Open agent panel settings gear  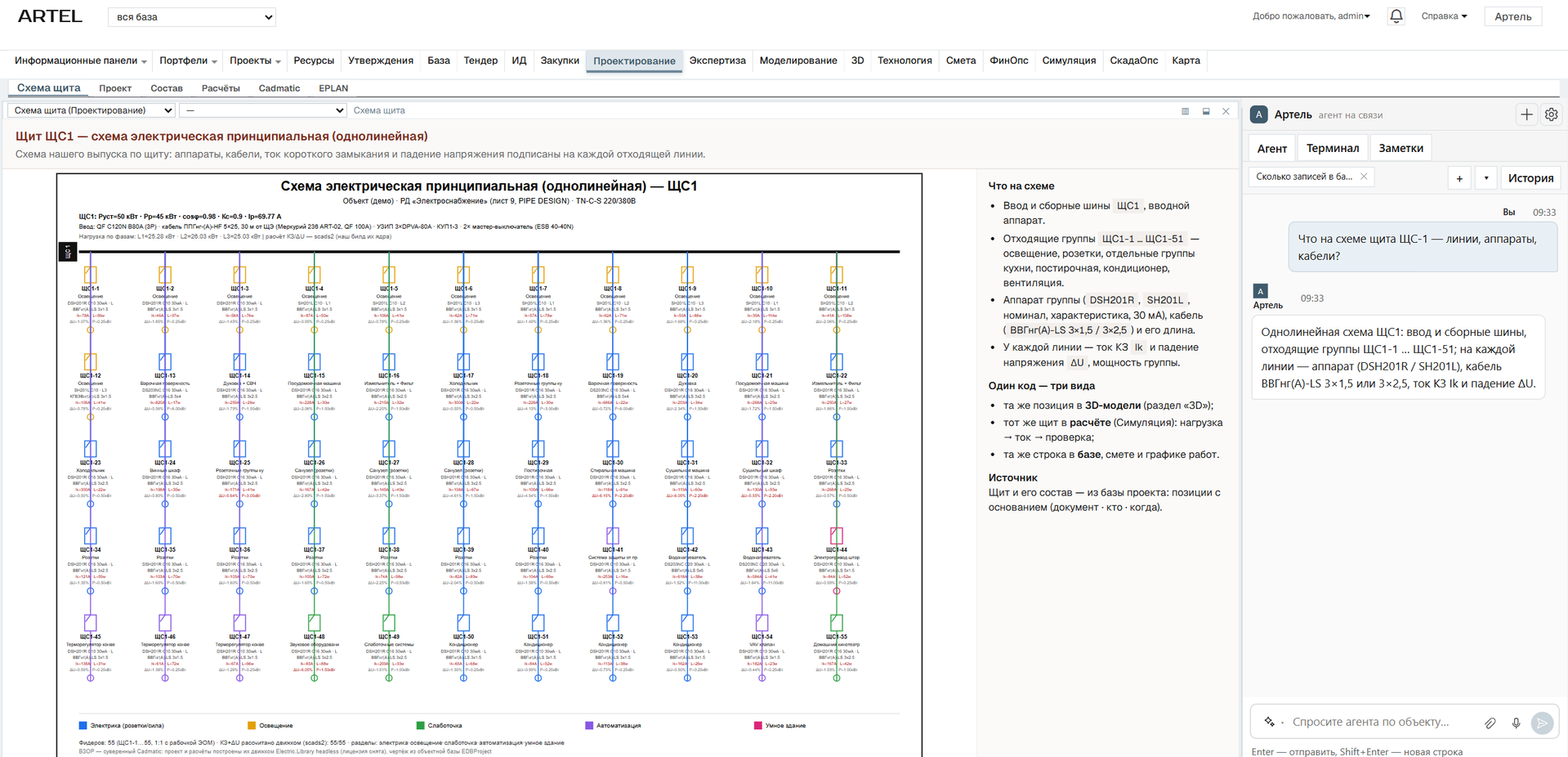pos(1551,115)
